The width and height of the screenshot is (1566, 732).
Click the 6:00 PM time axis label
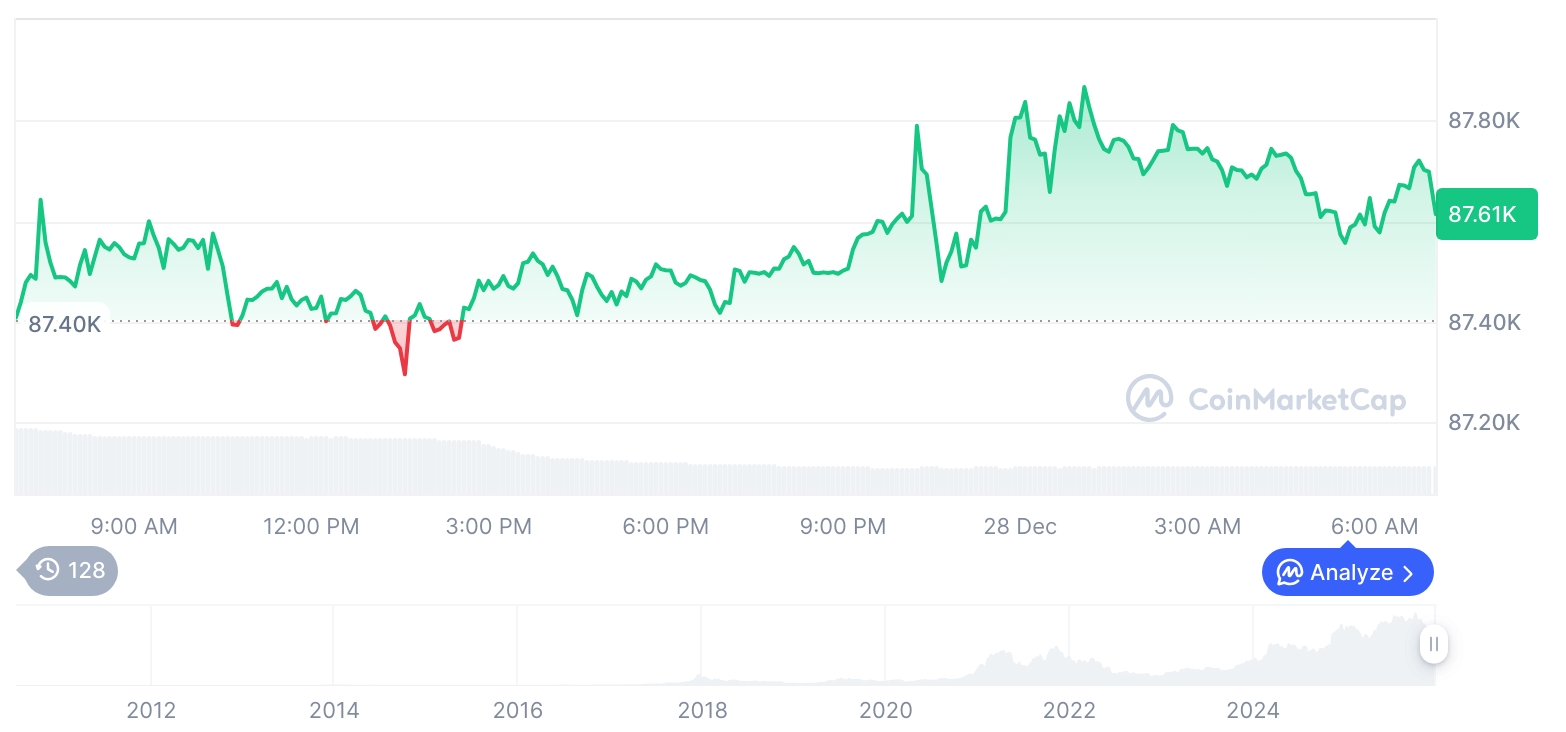665,526
